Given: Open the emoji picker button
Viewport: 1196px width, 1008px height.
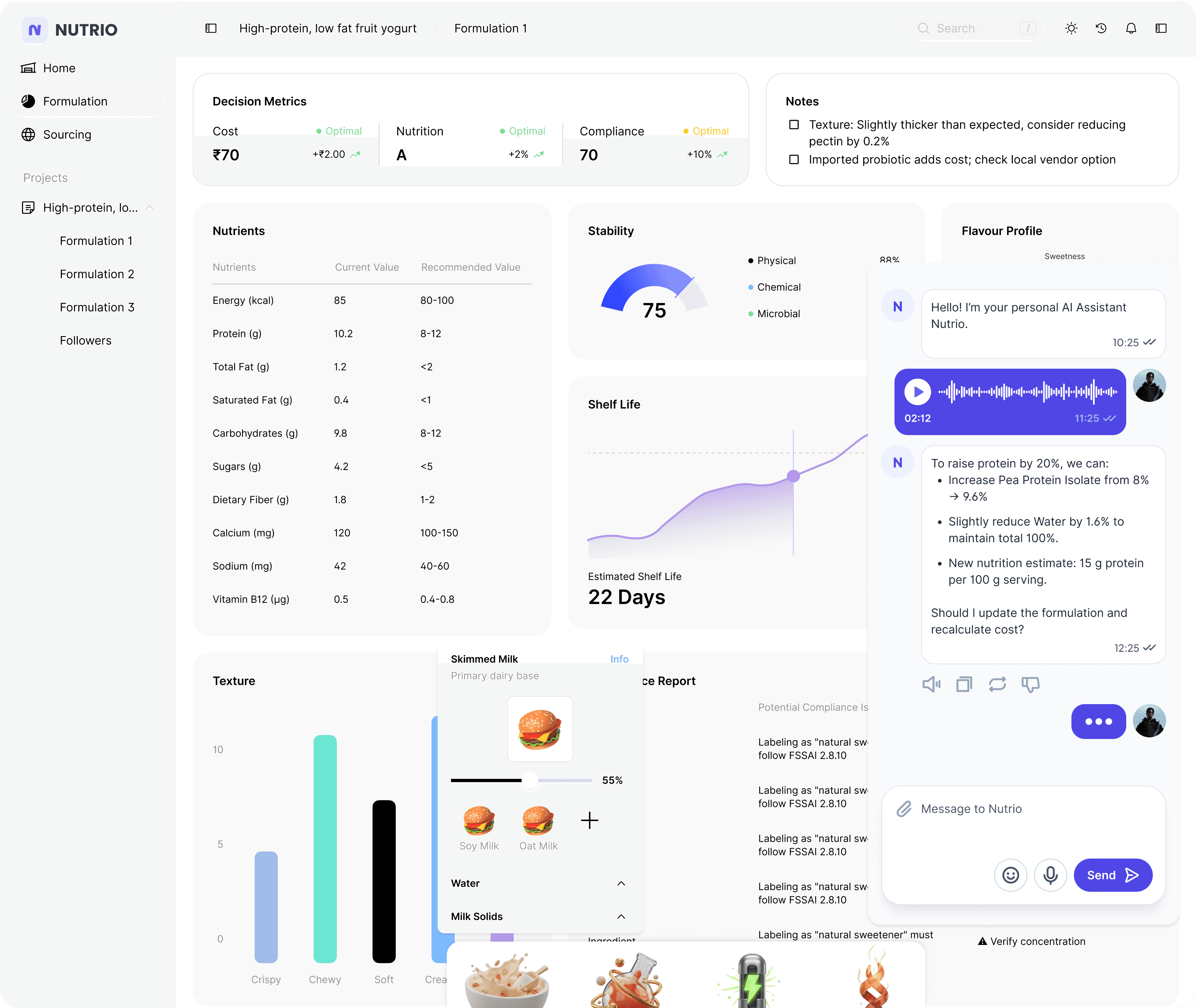Looking at the screenshot, I should 1010,875.
